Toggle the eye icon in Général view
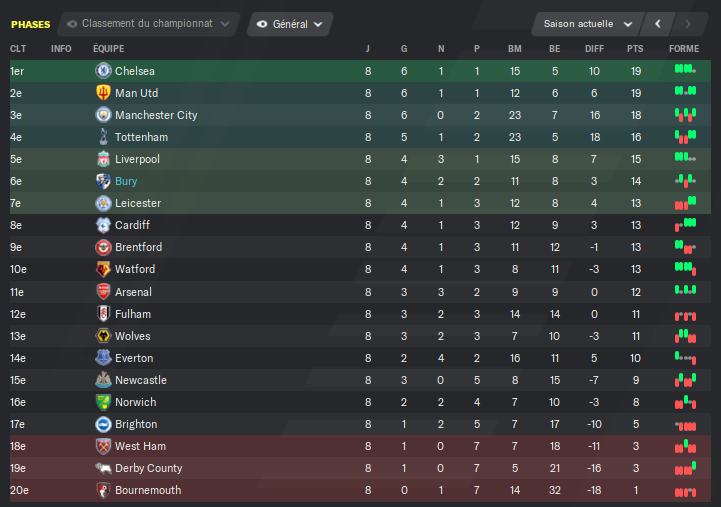Screen dimensions: 721x507 pyautogui.click(x=262, y=24)
